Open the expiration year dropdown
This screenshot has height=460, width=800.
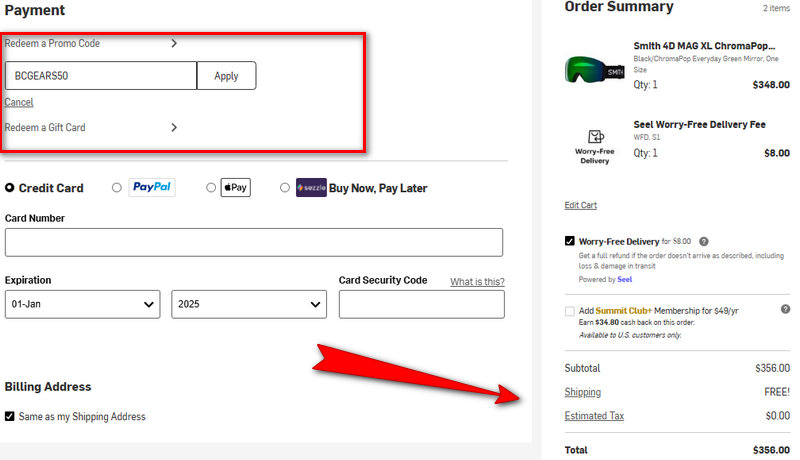(249, 304)
